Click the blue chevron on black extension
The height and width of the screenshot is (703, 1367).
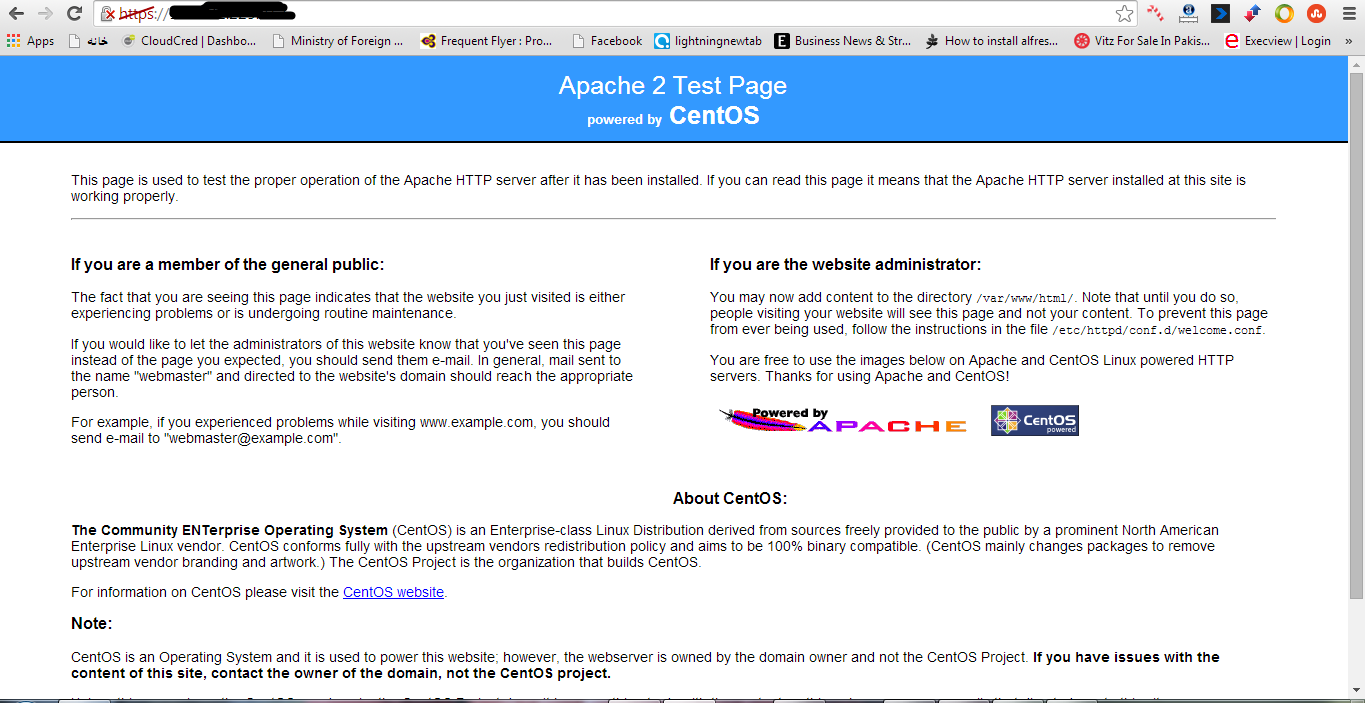point(1220,13)
